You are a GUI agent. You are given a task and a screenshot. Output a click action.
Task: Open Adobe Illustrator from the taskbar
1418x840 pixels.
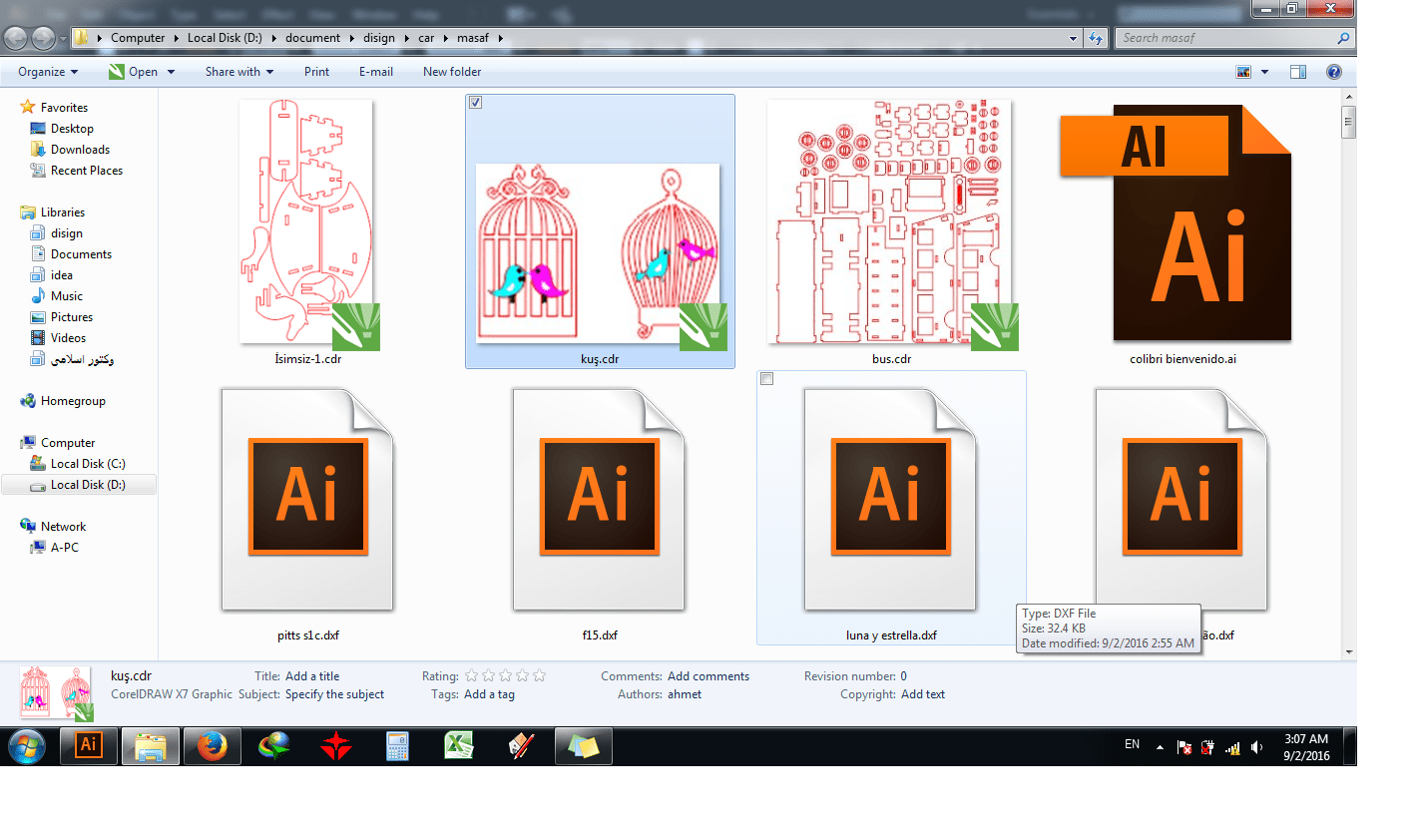89,745
